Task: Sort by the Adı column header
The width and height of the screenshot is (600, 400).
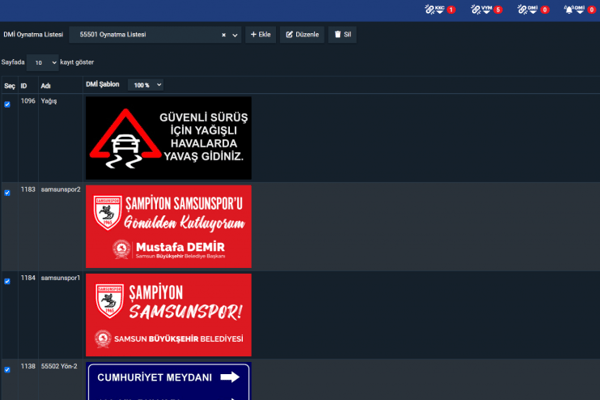Action: click(46, 86)
